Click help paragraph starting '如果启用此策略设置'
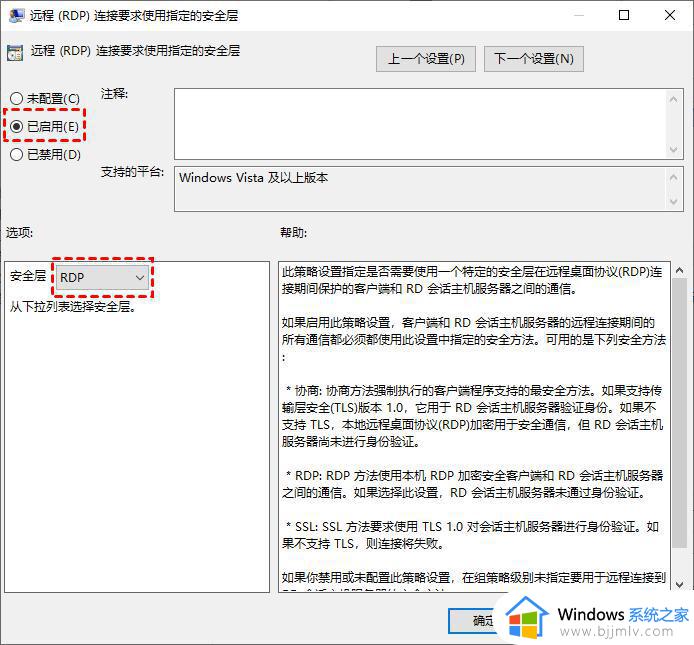Screen dimensions: 694x645 [474, 339]
